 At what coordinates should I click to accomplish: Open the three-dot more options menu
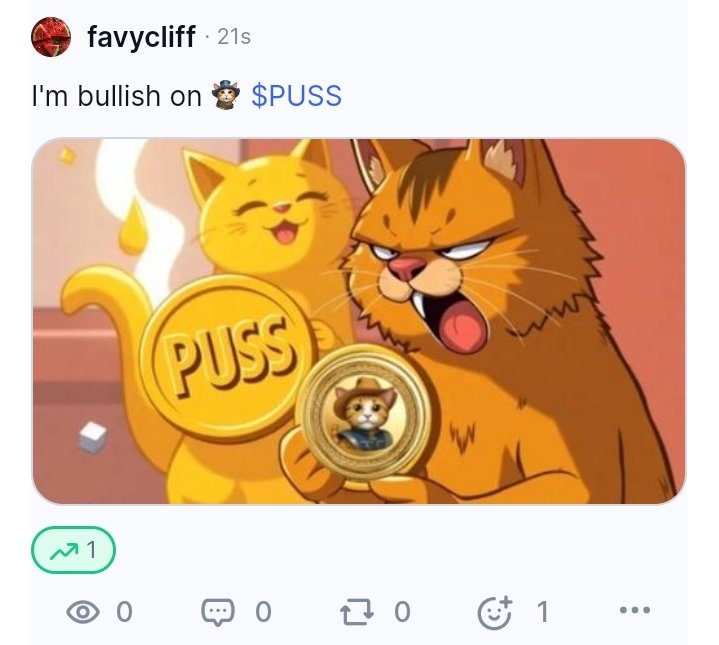tap(635, 610)
